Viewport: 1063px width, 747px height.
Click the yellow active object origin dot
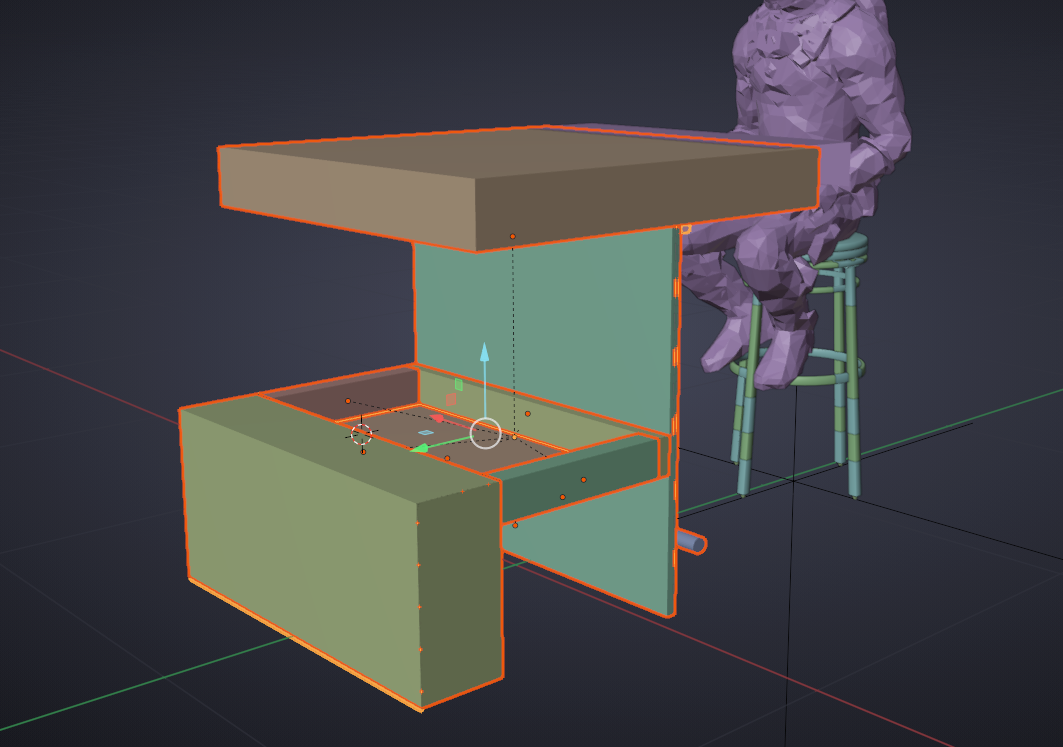tap(514, 437)
